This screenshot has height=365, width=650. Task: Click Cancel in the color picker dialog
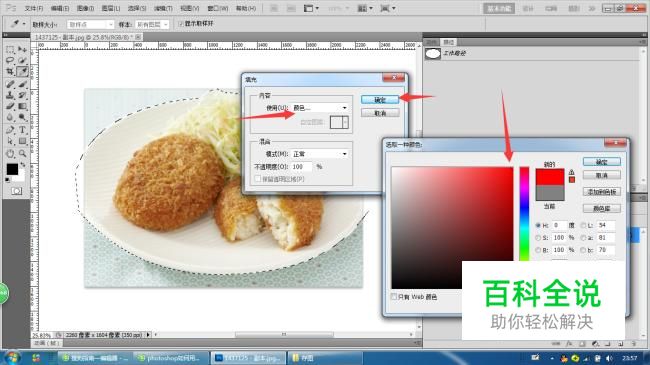point(601,175)
